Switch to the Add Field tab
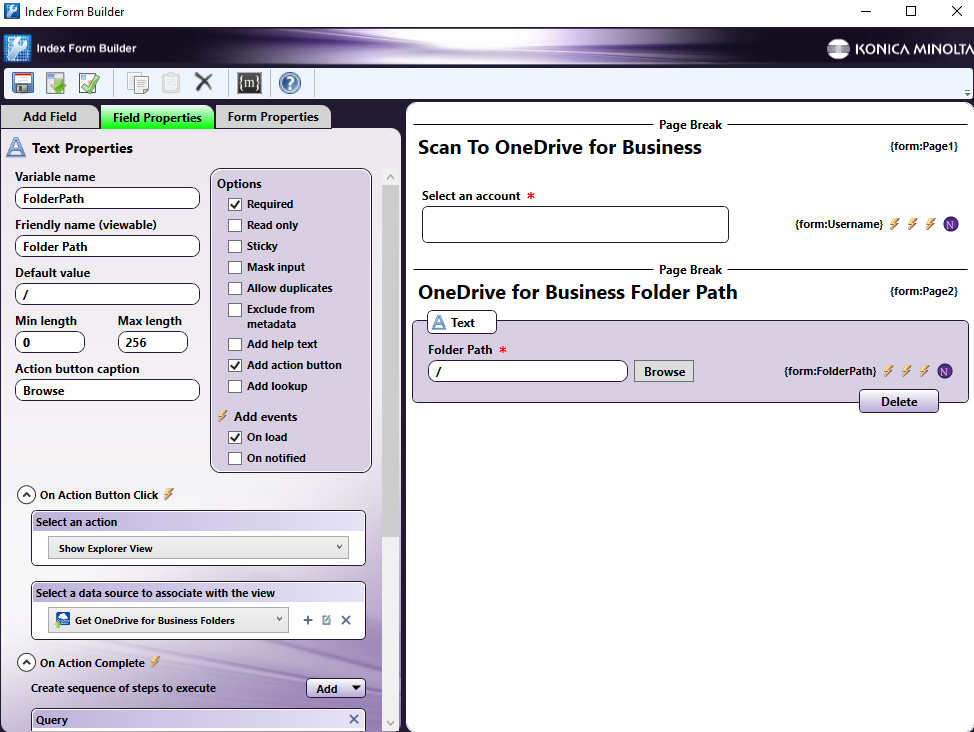This screenshot has width=974, height=732. coord(50,117)
